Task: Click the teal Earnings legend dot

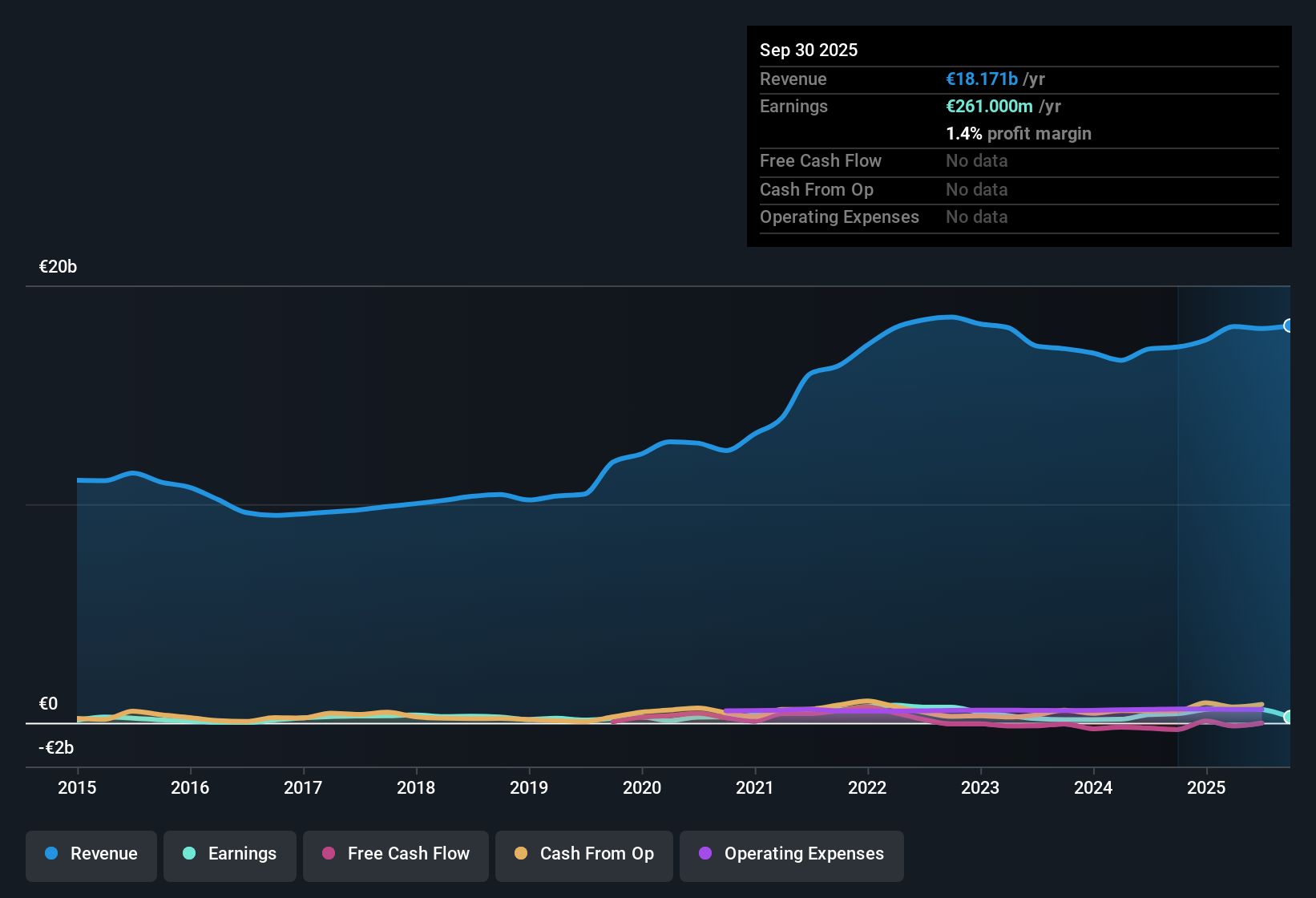Action: click(190, 854)
